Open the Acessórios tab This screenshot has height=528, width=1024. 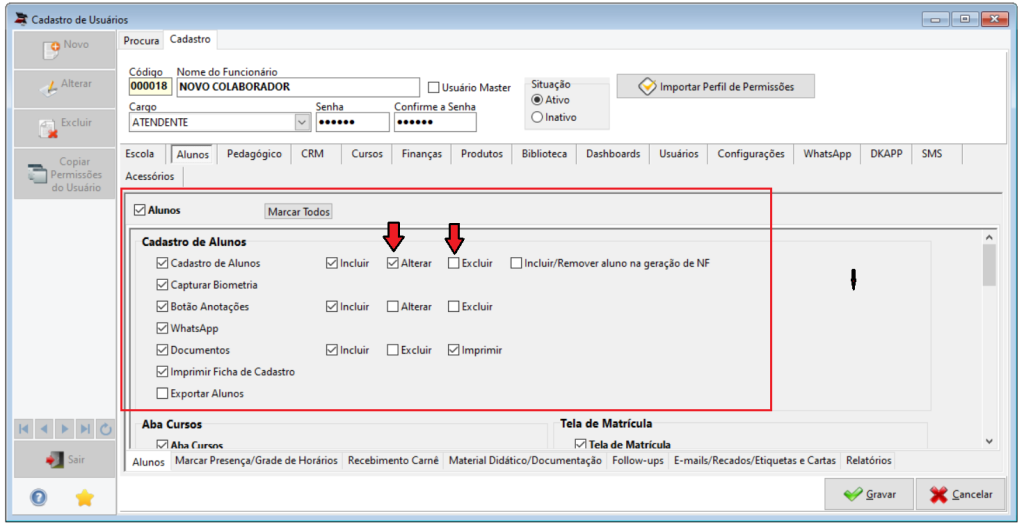point(150,176)
